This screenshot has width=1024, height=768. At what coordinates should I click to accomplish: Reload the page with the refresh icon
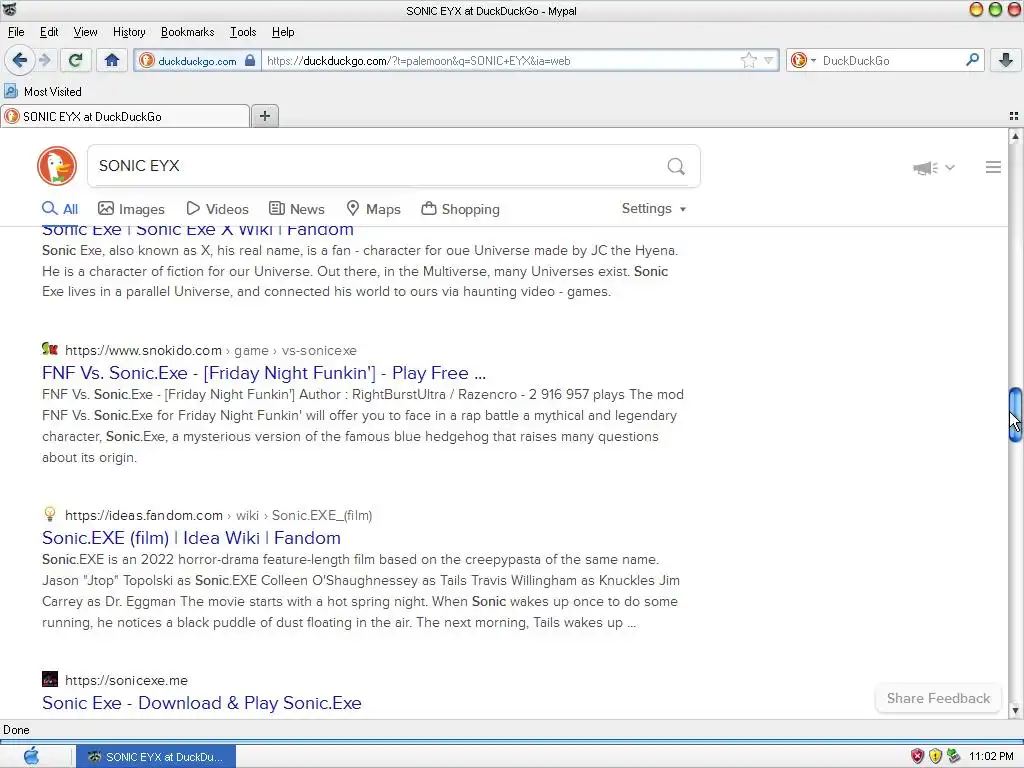click(x=75, y=61)
